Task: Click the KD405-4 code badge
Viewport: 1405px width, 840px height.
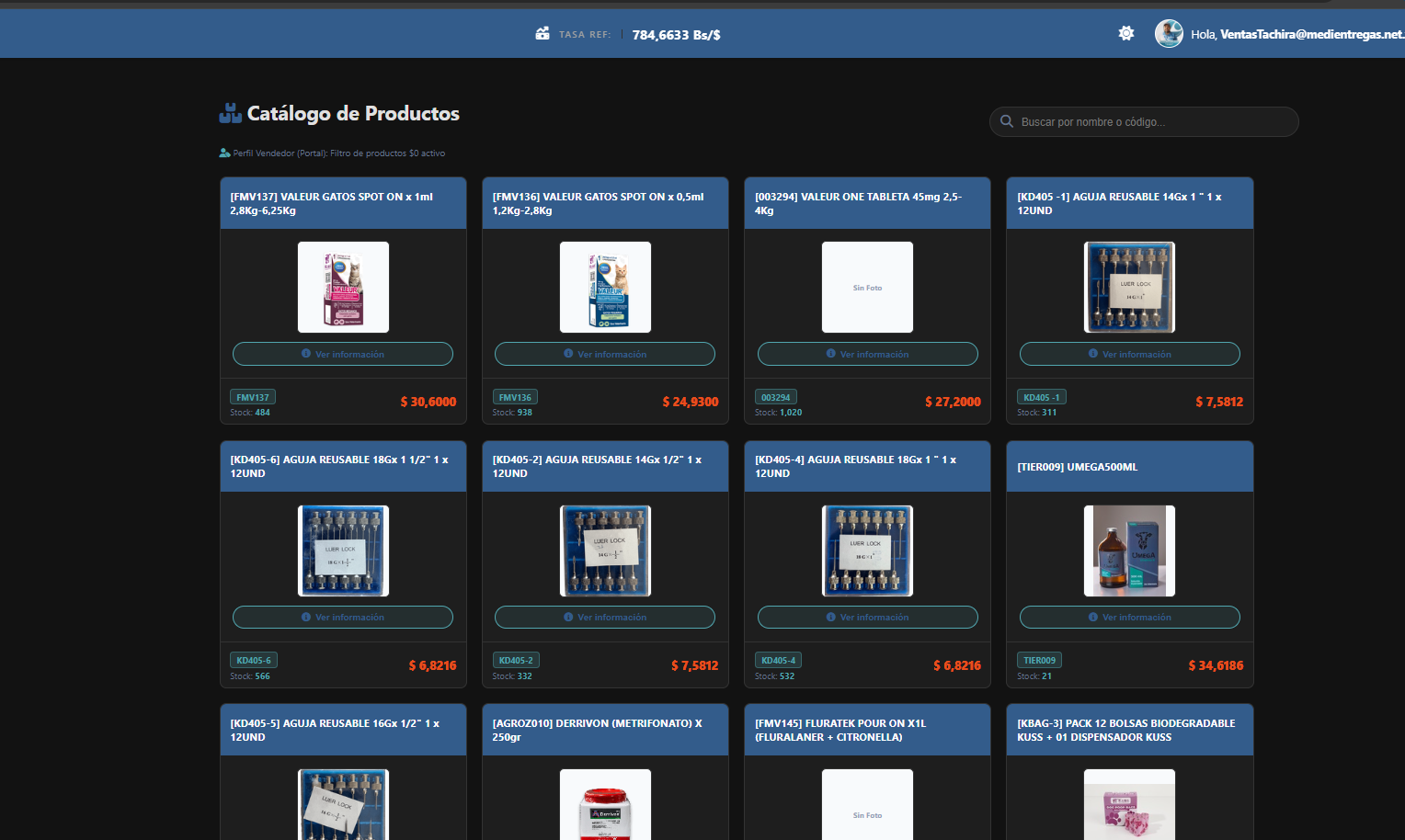Action: 779,660
